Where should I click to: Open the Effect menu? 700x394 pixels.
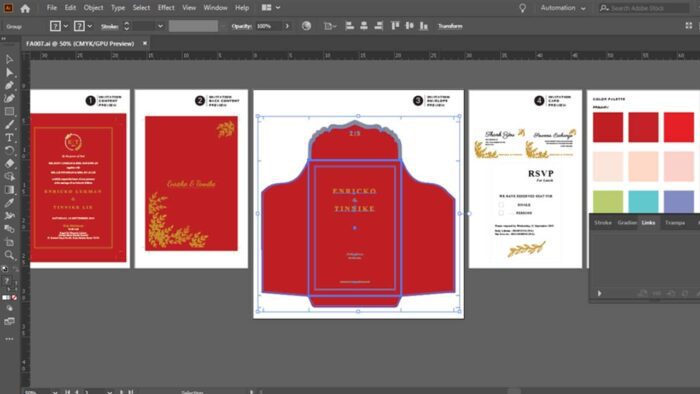[x=166, y=8]
